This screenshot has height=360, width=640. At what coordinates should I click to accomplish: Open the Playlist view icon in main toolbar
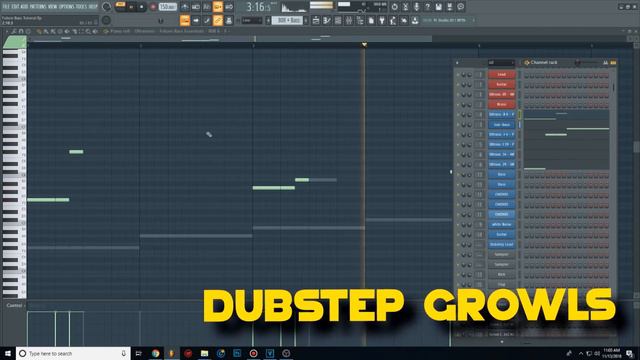pyautogui.click(x=316, y=20)
